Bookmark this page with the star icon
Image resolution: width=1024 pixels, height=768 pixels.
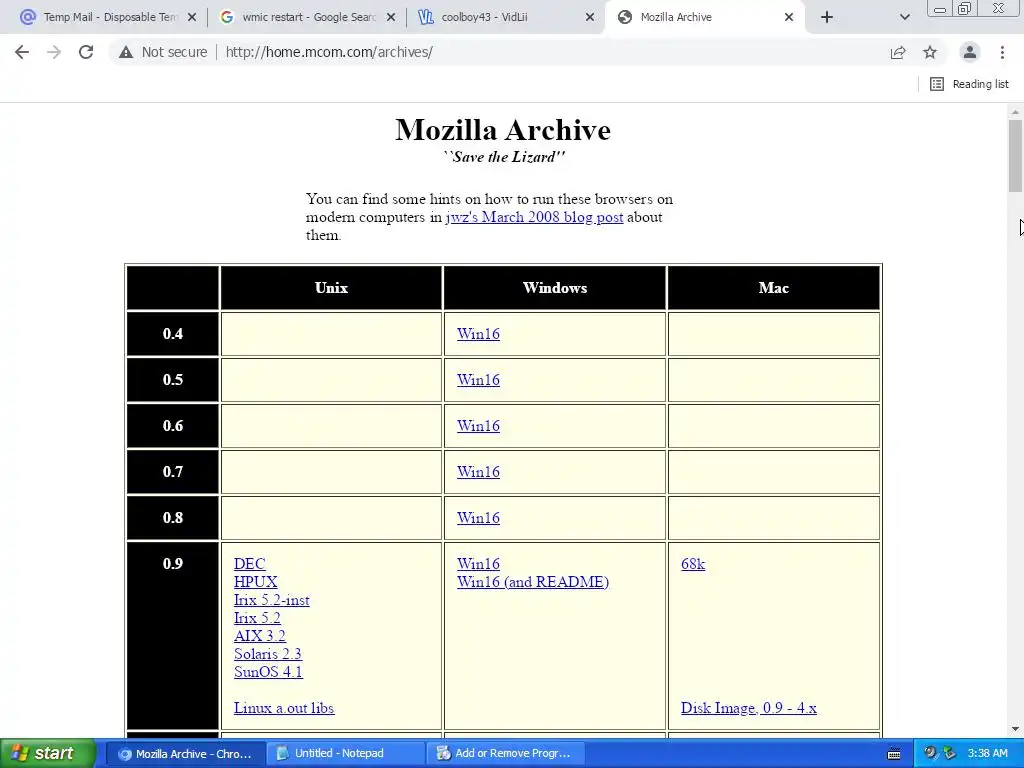[x=930, y=52]
